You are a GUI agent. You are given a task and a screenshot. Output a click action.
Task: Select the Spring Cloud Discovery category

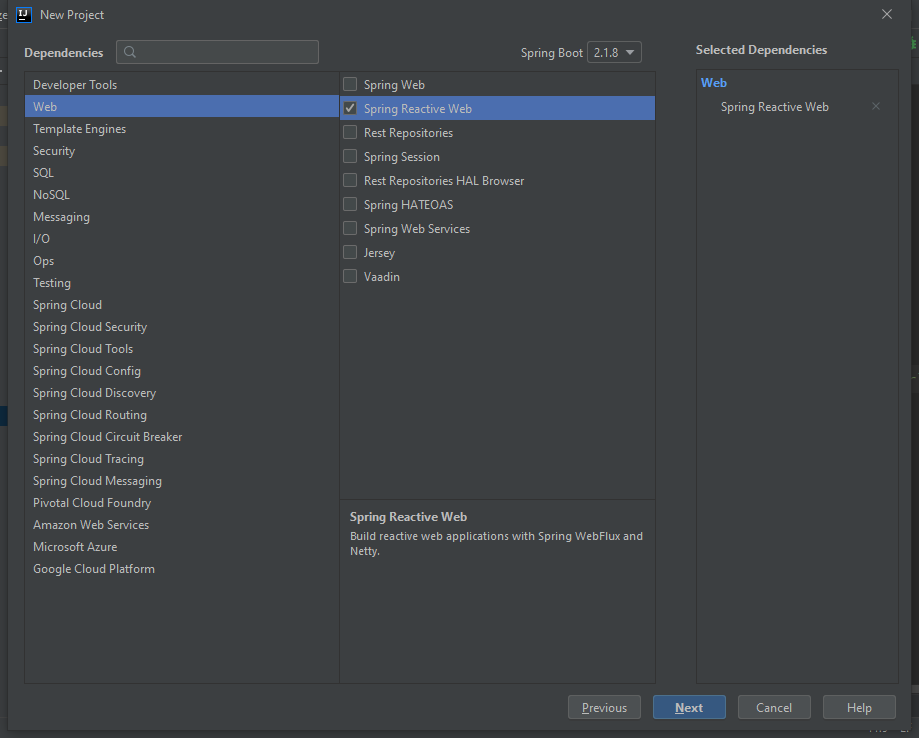tap(94, 393)
